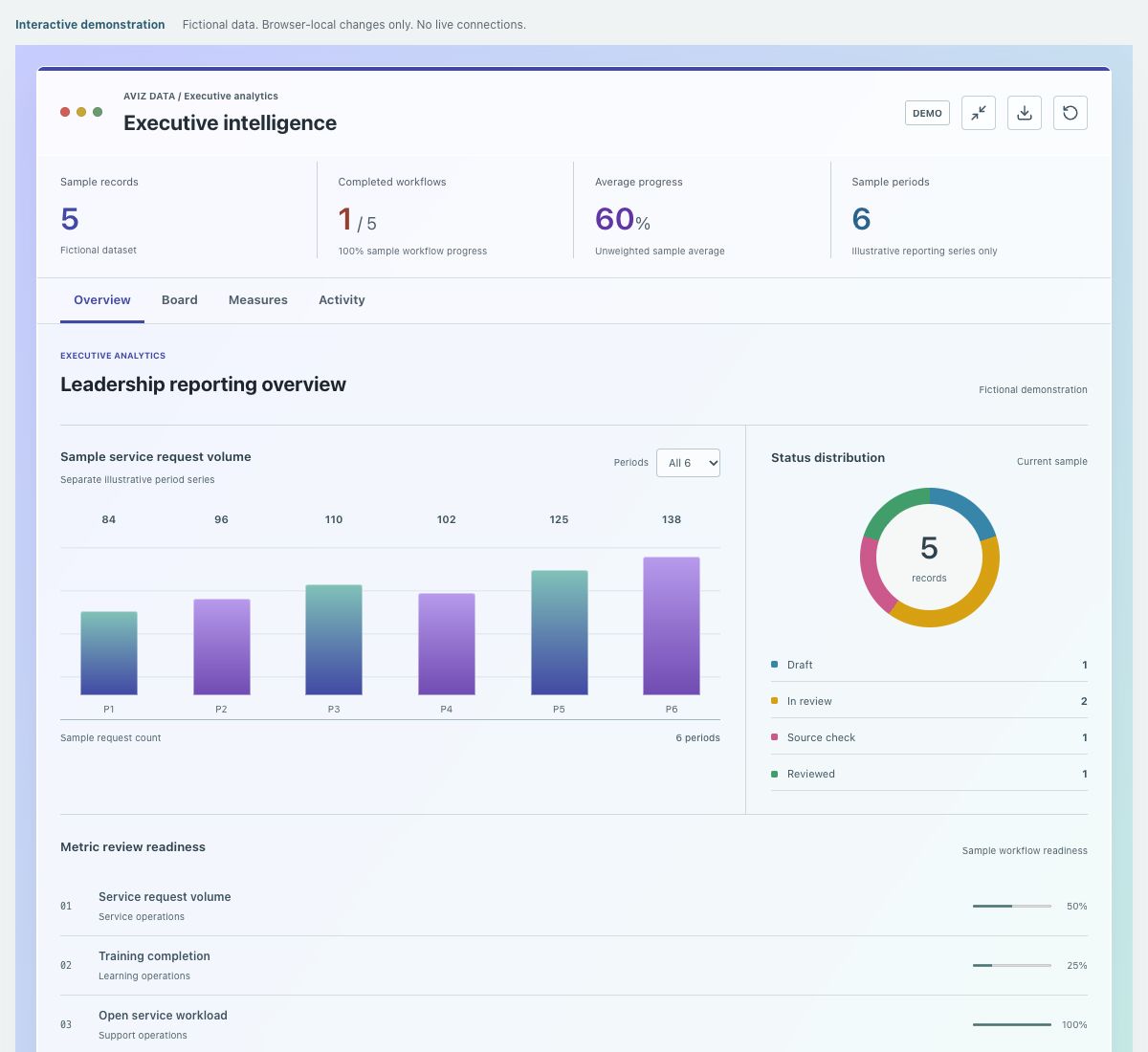Viewport: 1148px width, 1052px height.
Task: Click the 25% readiness value
Action: (x=1076, y=965)
